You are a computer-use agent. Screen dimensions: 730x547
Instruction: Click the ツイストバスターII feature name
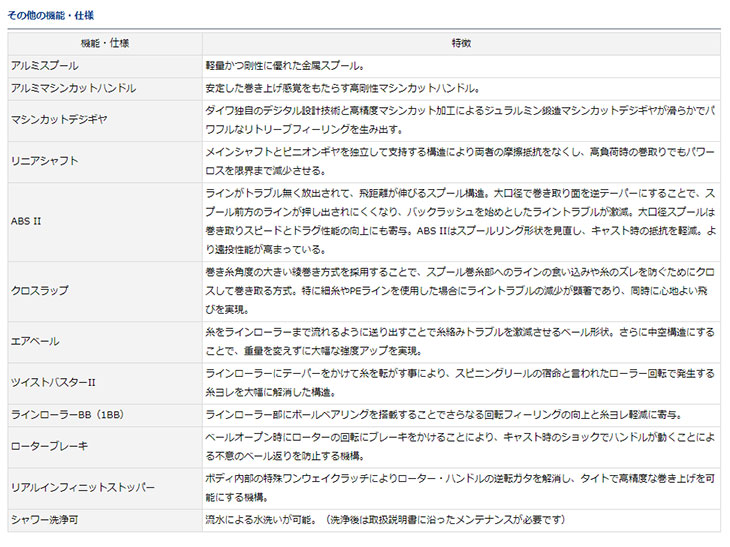53,382
